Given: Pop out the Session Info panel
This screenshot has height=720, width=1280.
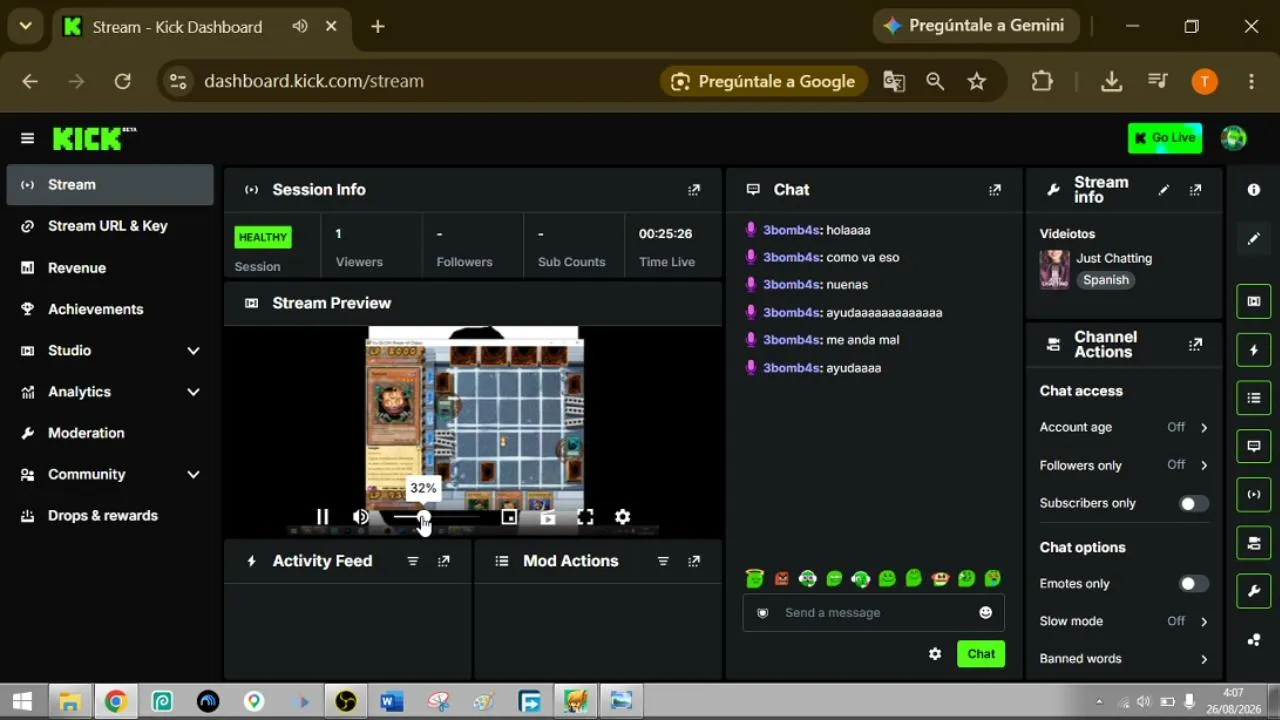Looking at the screenshot, I should (694, 190).
